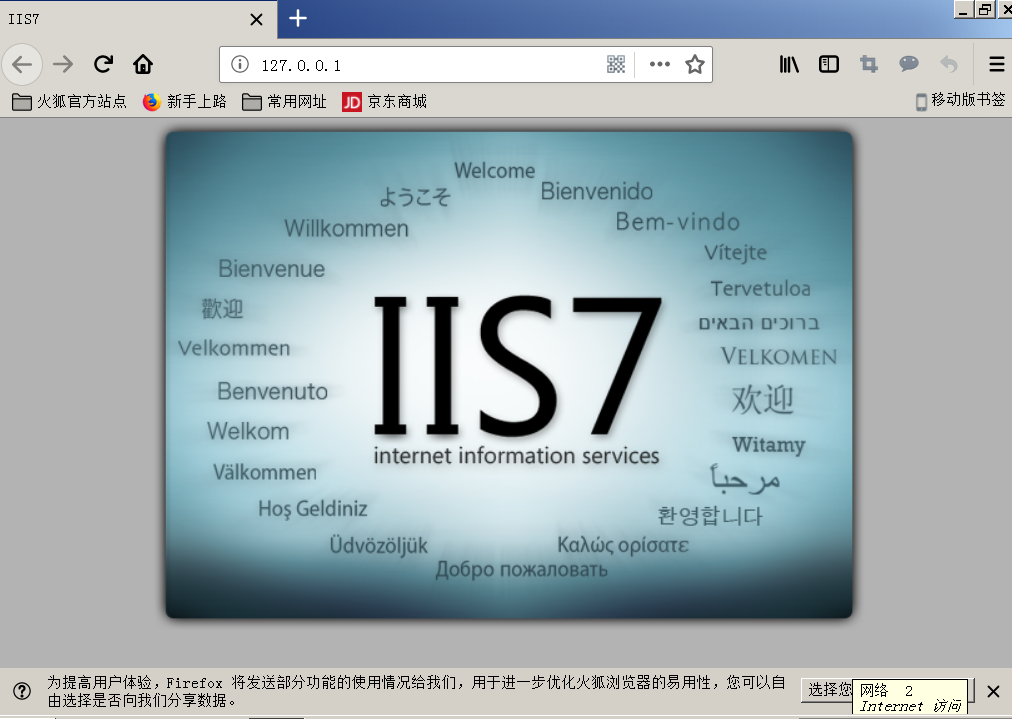The width and height of the screenshot is (1012, 719).
Task: Take a screenshot with the crop tool
Action: tap(869, 64)
